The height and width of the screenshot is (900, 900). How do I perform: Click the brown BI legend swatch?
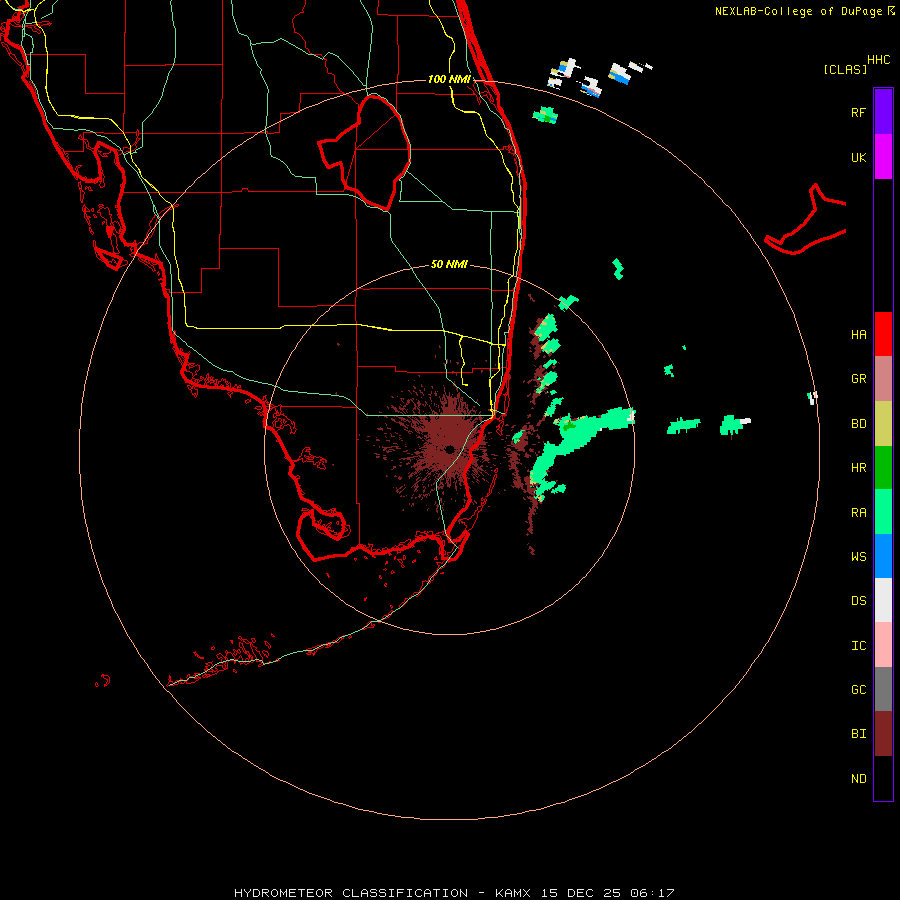click(x=883, y=734)
